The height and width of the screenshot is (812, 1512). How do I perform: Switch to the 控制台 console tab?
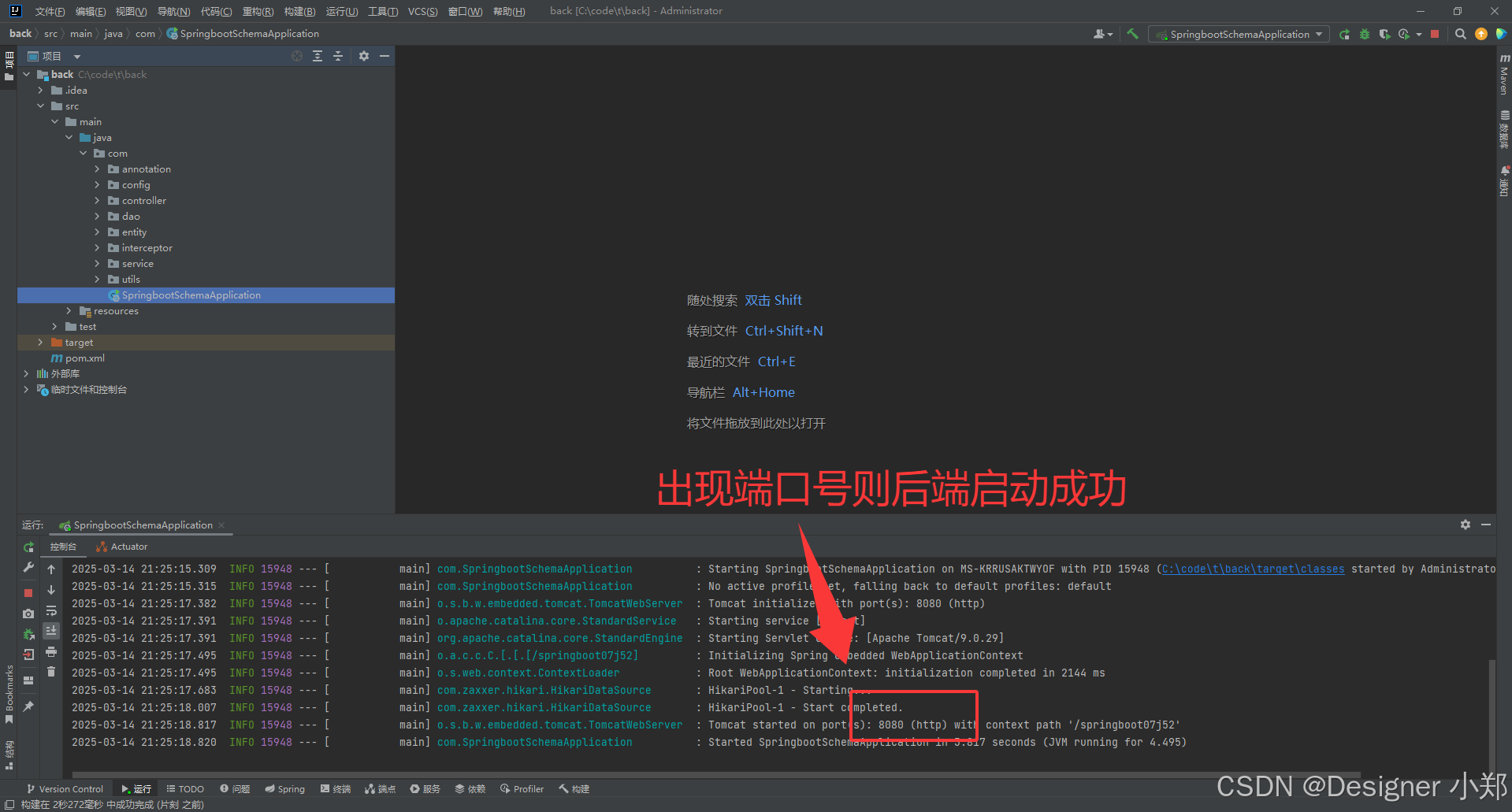tap(64, 547)
